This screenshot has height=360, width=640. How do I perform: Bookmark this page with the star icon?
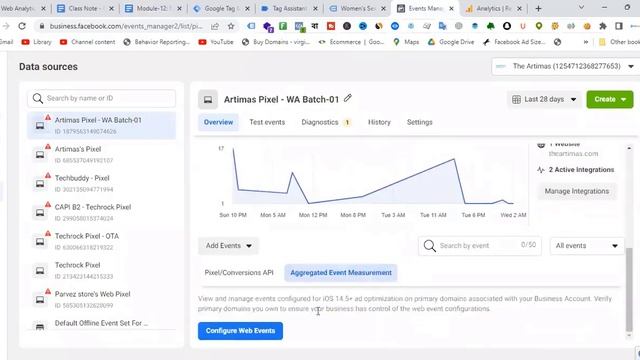pyautogui.click(x=231, y=26)
